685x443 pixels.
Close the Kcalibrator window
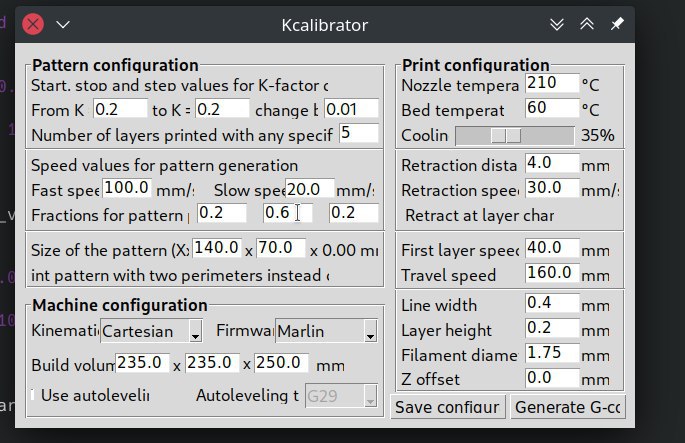click(33, 24)
